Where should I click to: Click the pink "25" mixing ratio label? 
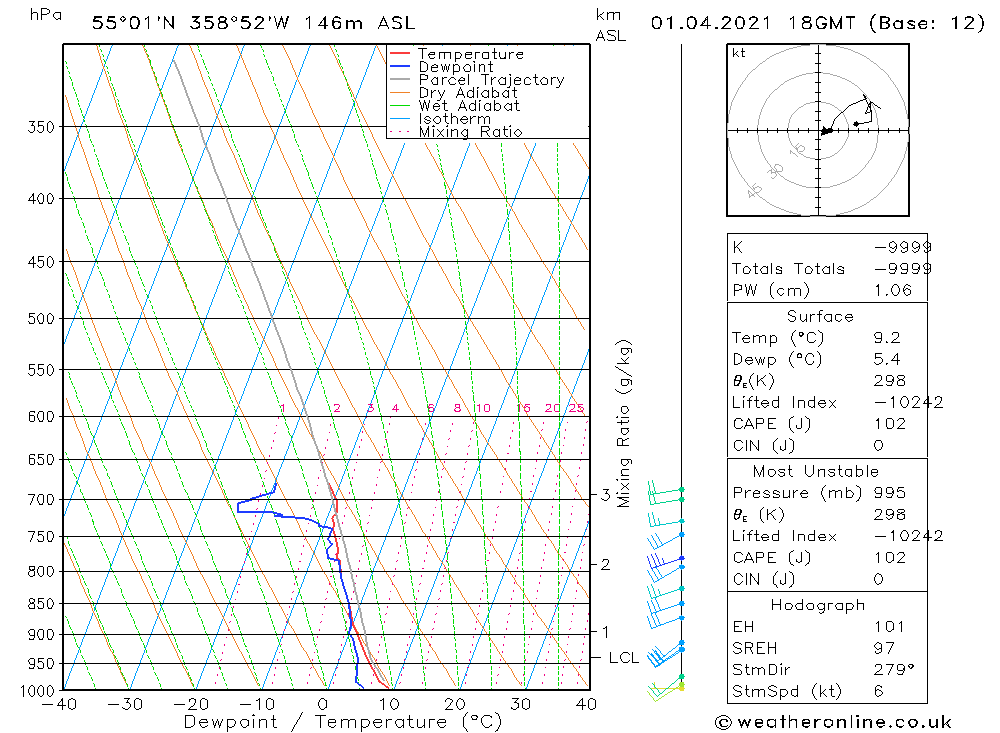577,408
